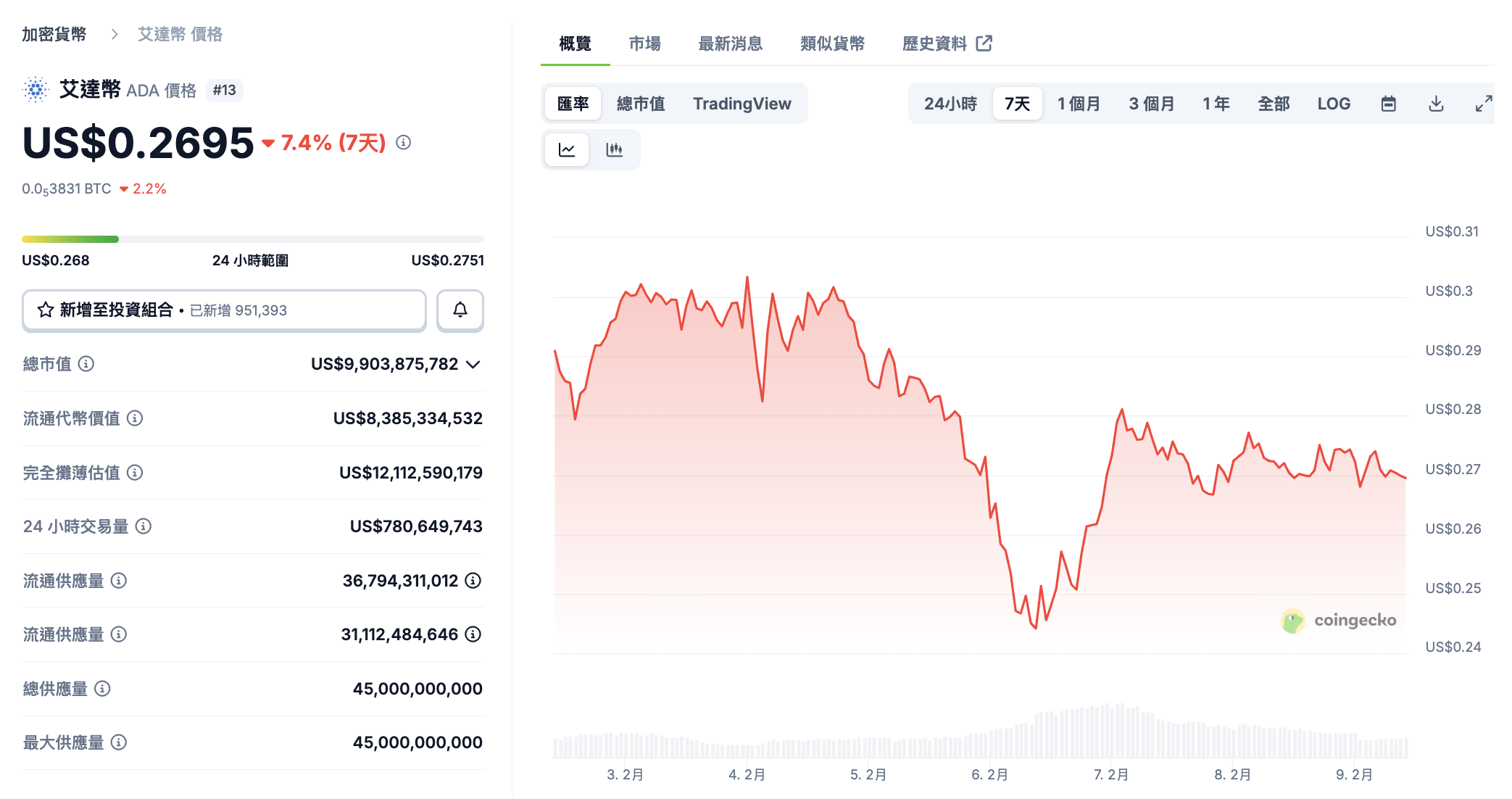This screenshot has width=1512, height=799.
Task: Go to 加密貨幣 breadcrumb
Action: (x=54, y=34)
